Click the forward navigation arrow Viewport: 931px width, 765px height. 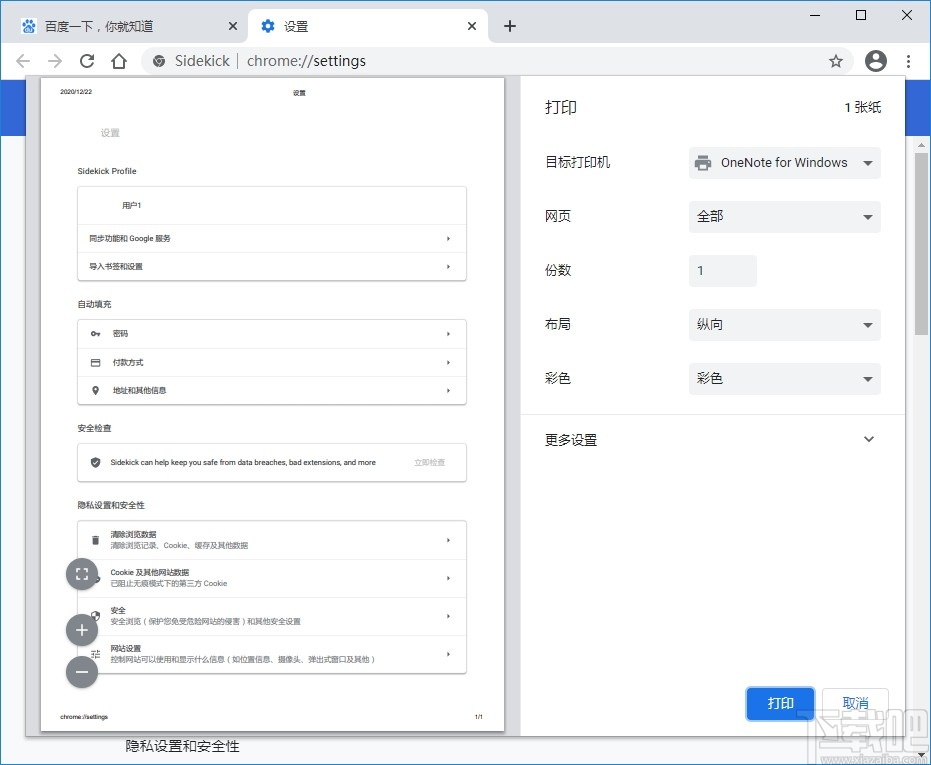(55, 61)
